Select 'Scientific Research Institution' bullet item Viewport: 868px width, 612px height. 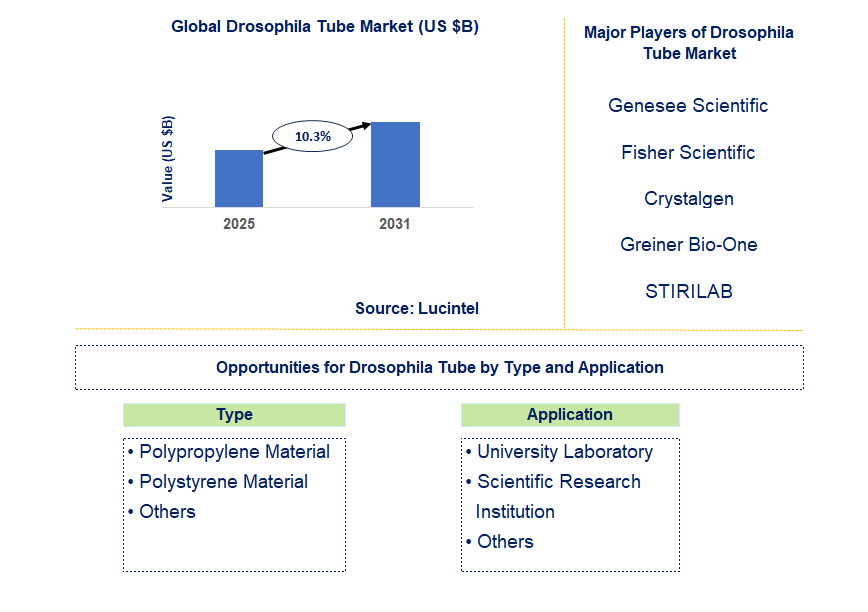pyautogui.click(x=553, y=496)
